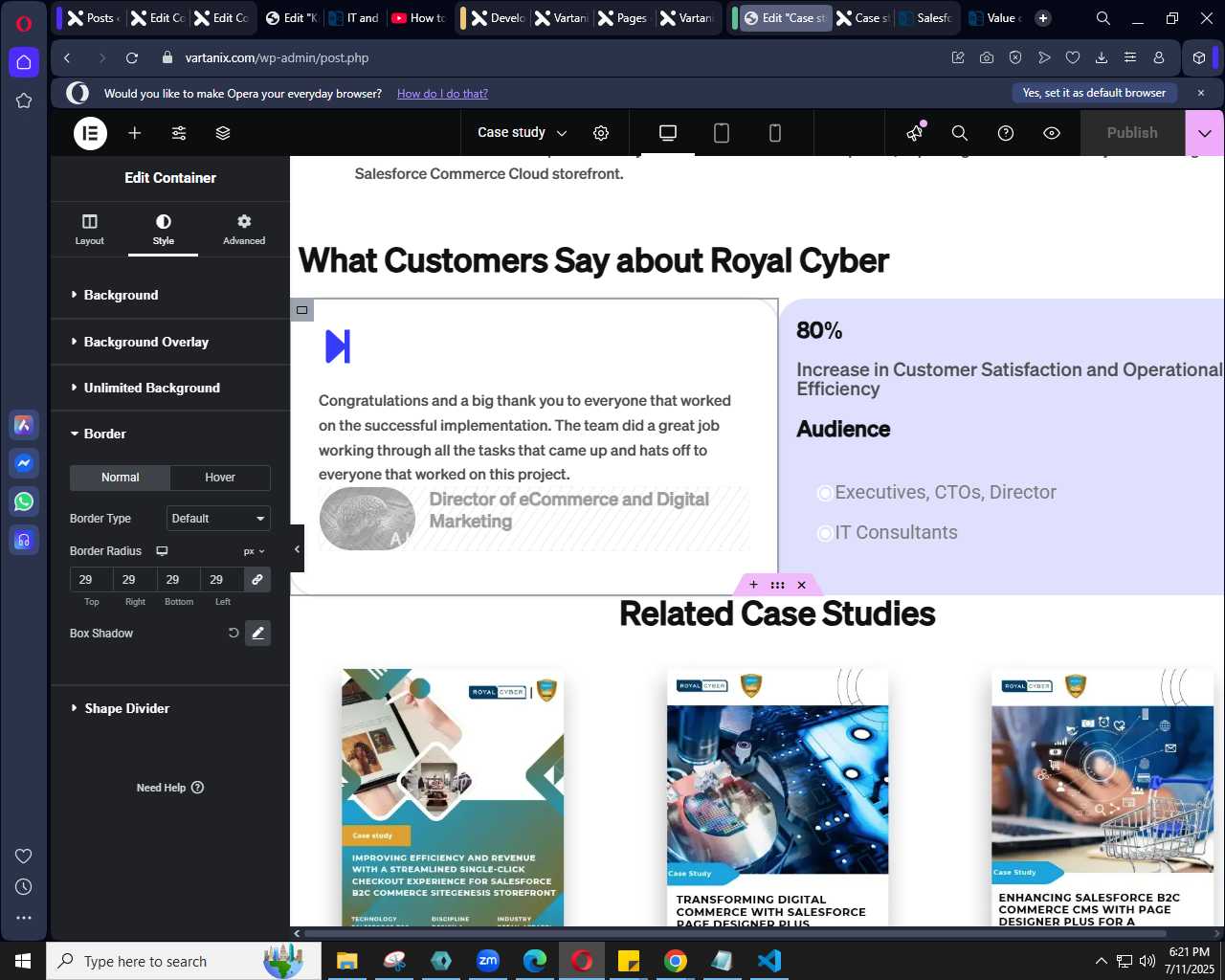
Task: Click Need Help link
Action: tap(170, 788)
